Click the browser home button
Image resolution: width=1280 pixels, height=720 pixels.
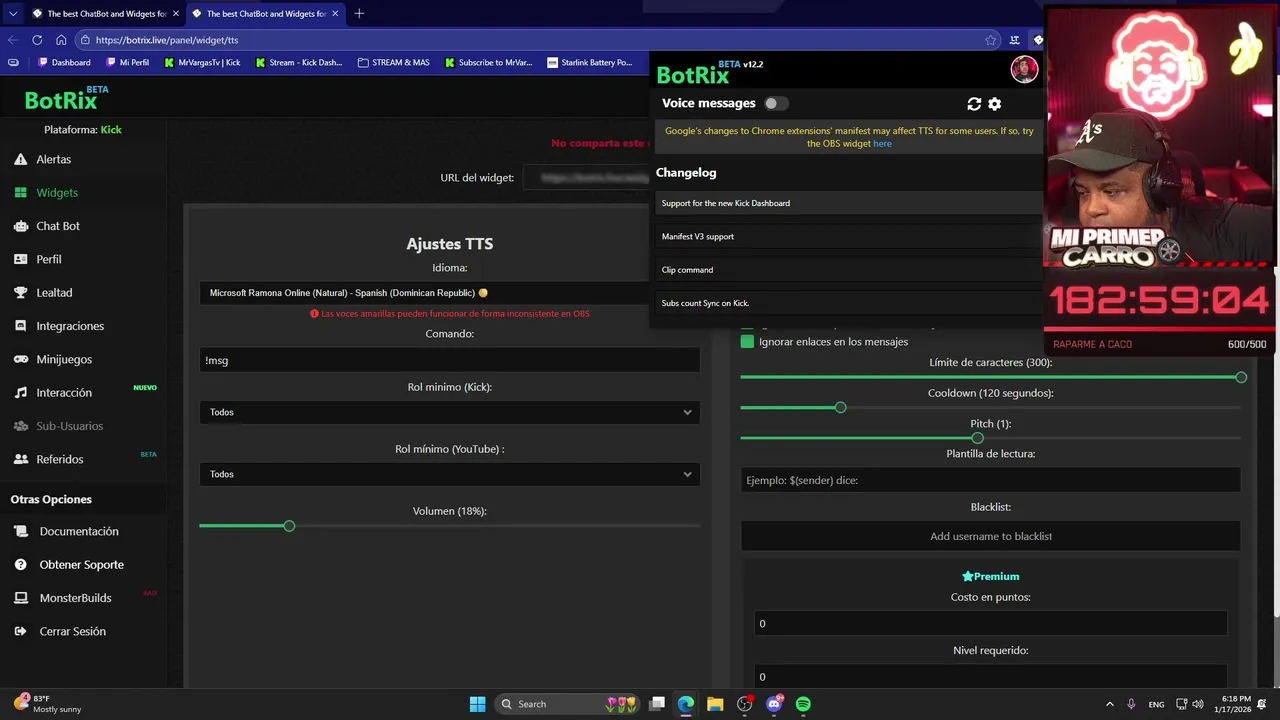point(61,40)
